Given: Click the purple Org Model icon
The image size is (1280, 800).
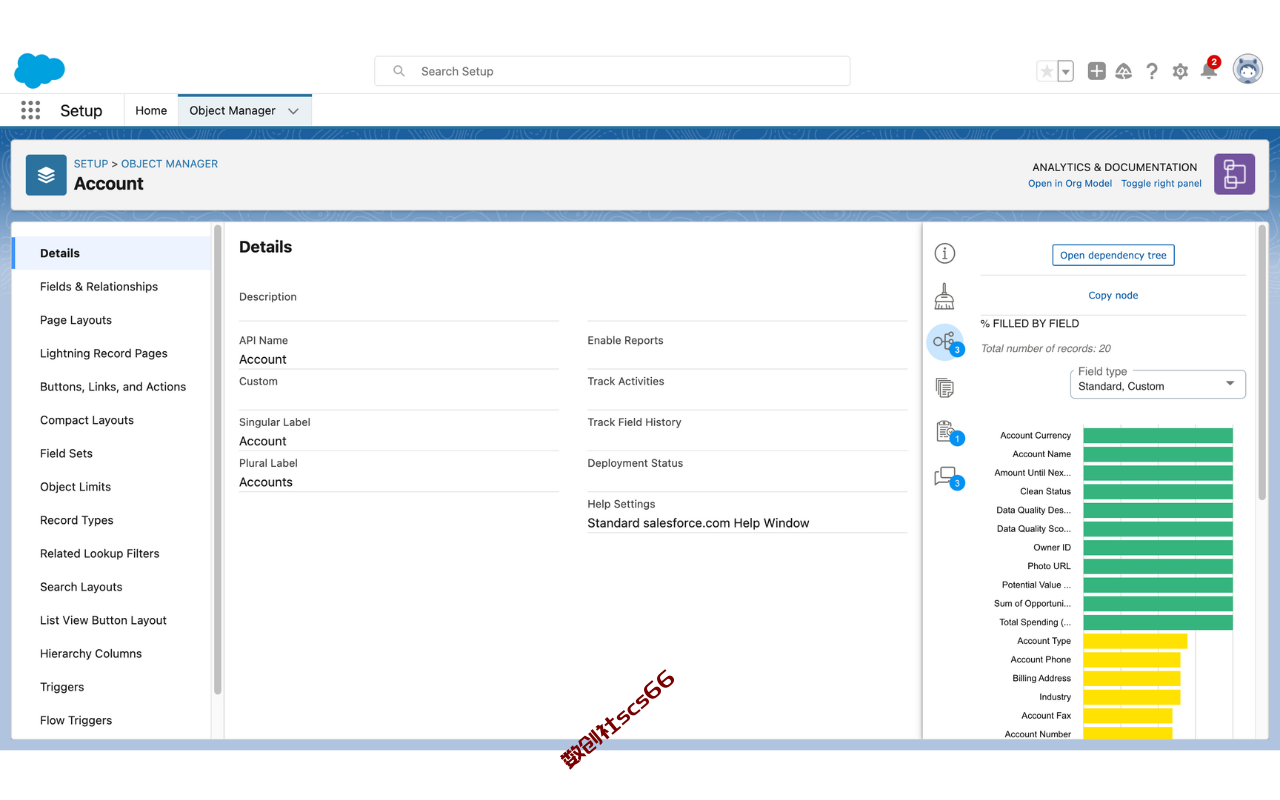Looking at the screenshot, I should click(x=1234, y=174).
